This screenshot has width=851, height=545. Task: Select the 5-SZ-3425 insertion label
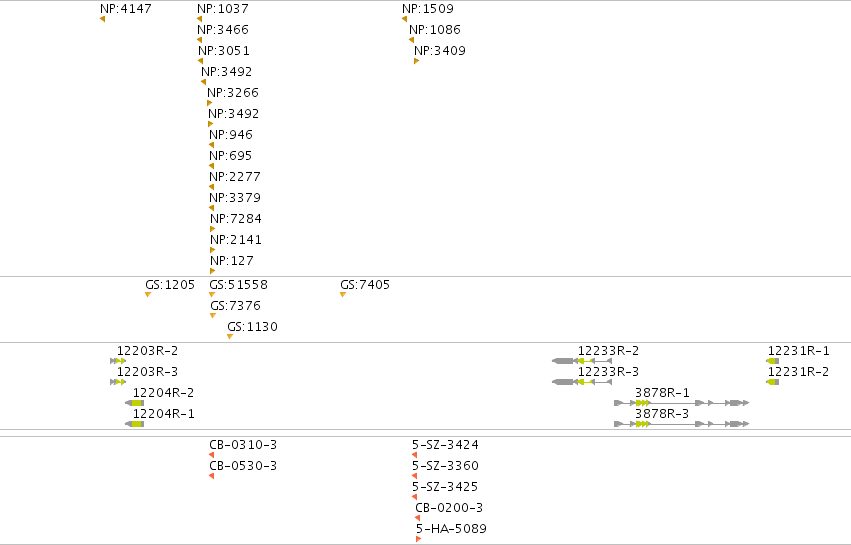445,487
